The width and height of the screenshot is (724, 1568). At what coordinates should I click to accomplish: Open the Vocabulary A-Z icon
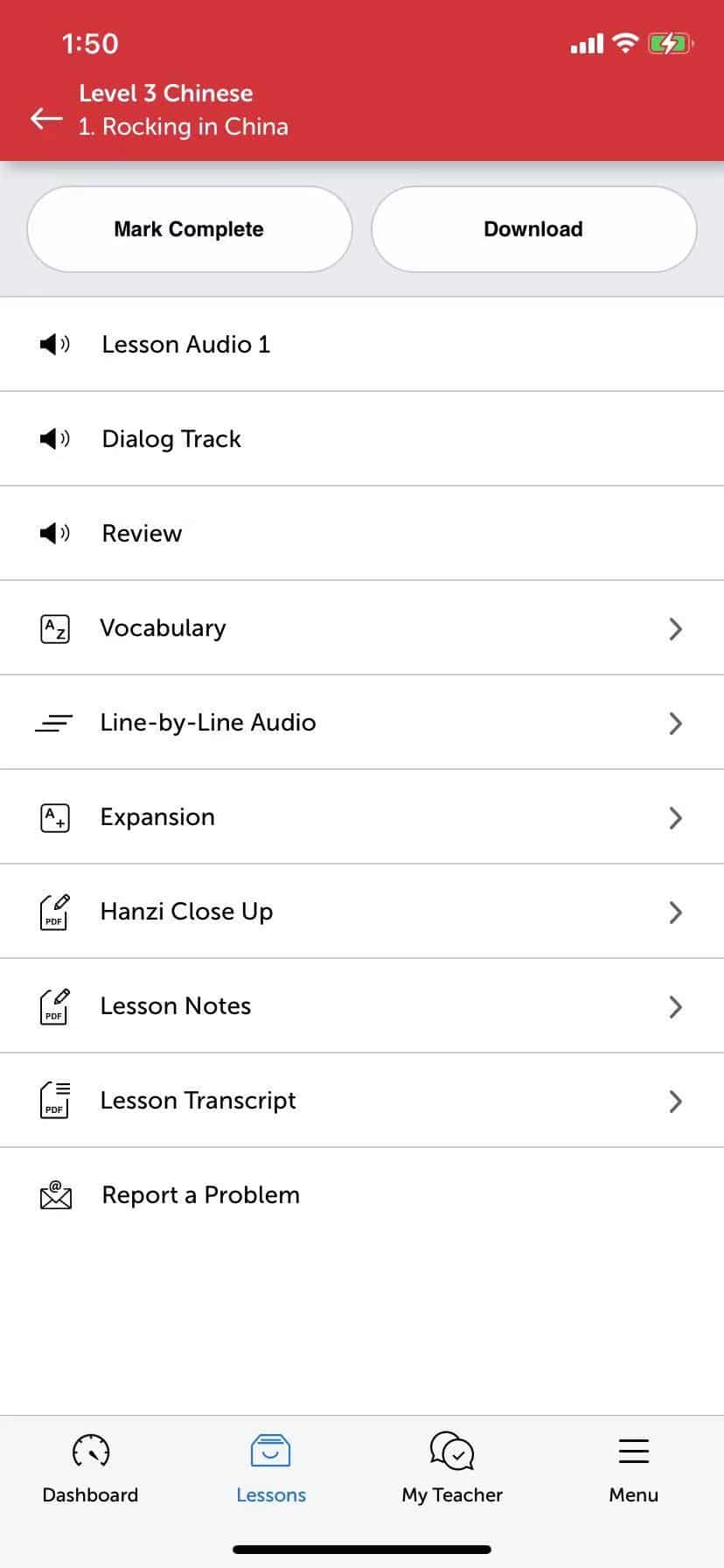(x=55, y=628)
